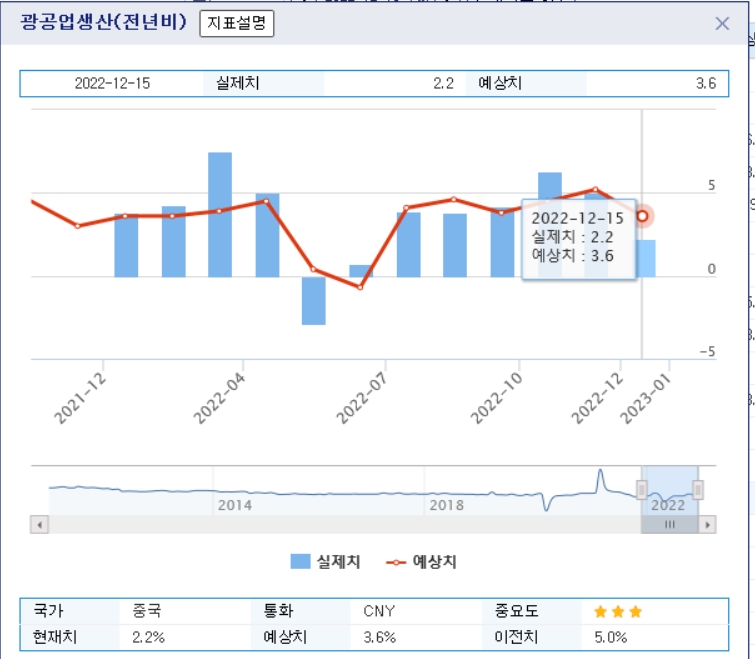Viewport: 755px width, 659px height.
Task: Toggle the 실제치 legend series
Action: [x=325, y=561]
